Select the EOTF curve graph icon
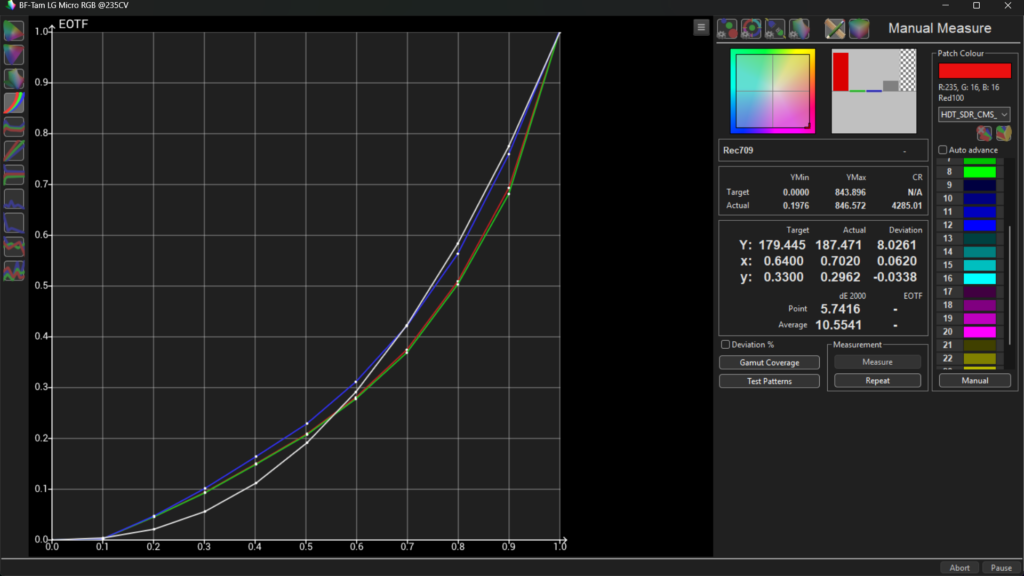The height and width of the screenshot is (576, 1024). pyautogui.click(x=14, y=103)
